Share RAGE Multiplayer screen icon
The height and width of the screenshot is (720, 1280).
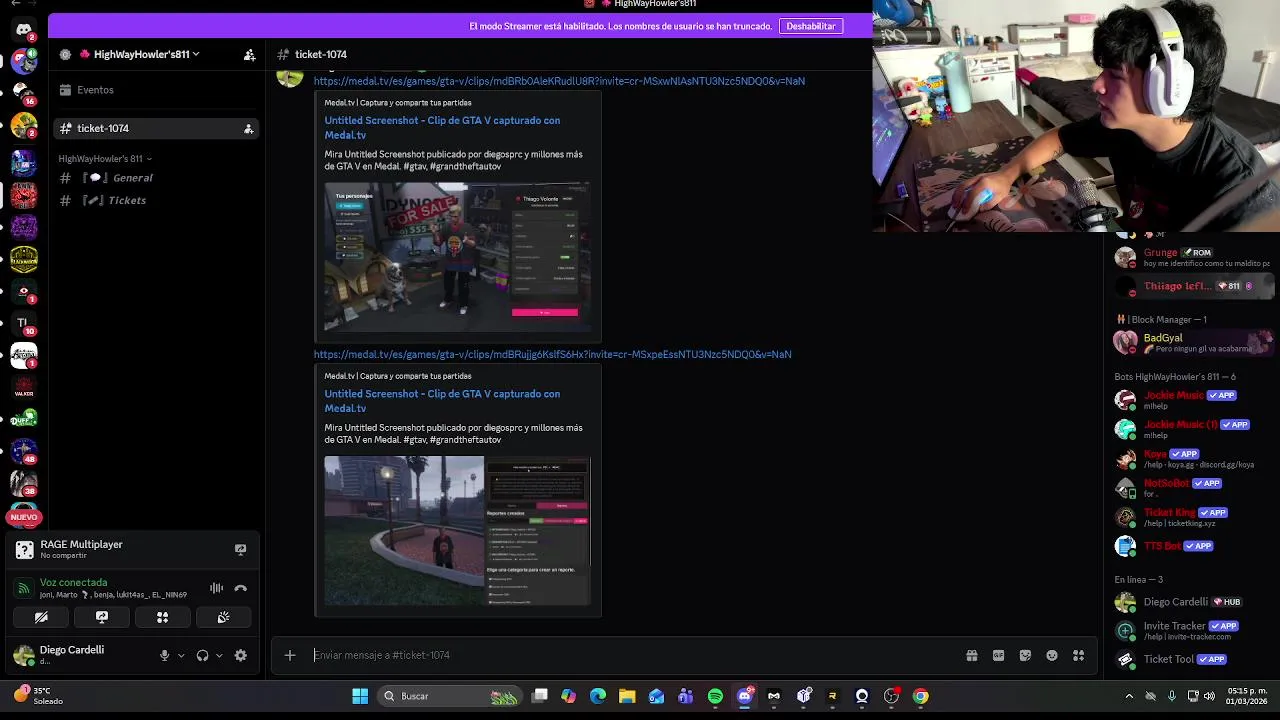pos(240,549)
